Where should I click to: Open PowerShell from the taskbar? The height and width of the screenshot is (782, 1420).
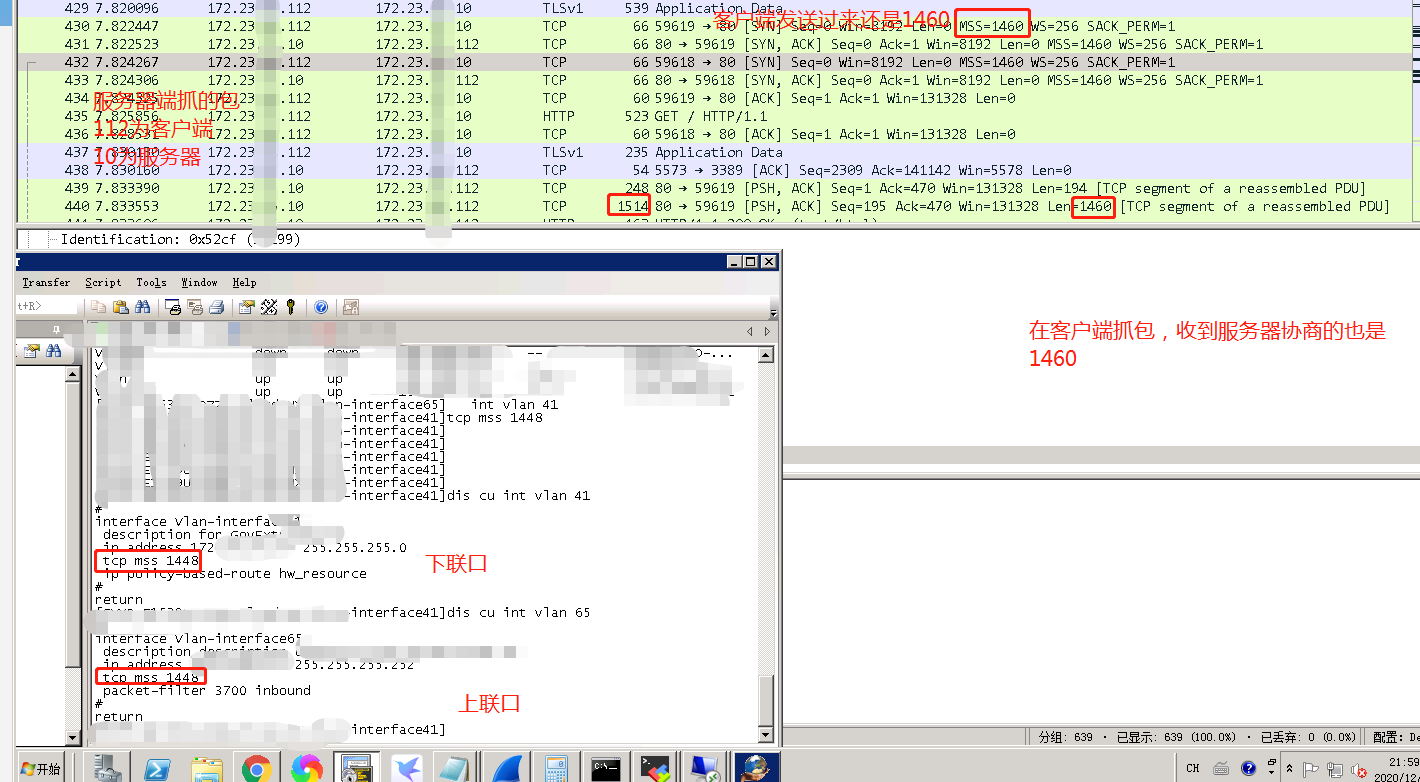[157, 768]
